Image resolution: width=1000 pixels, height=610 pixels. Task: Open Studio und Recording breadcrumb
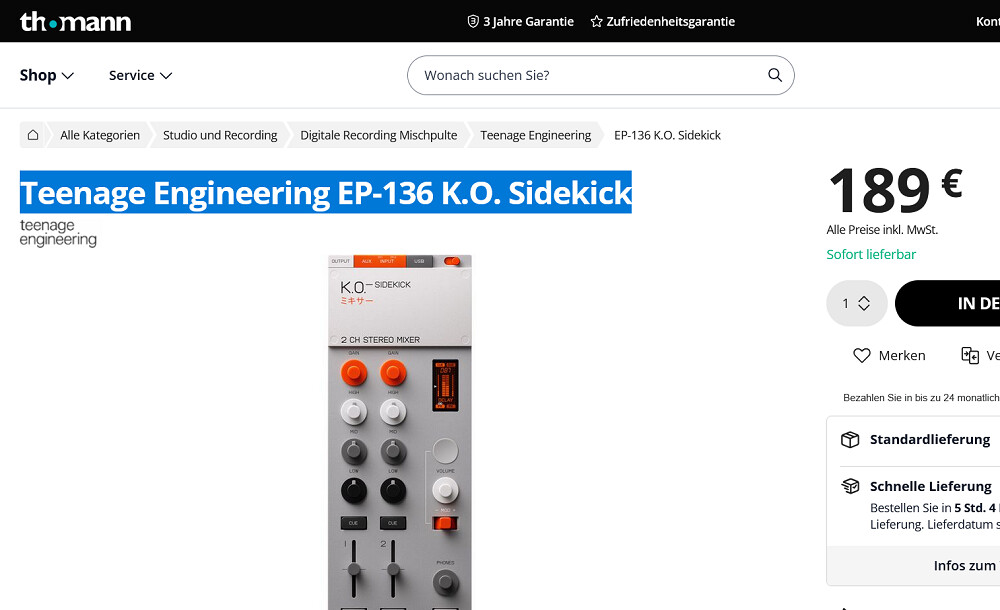tap(220, 135)
